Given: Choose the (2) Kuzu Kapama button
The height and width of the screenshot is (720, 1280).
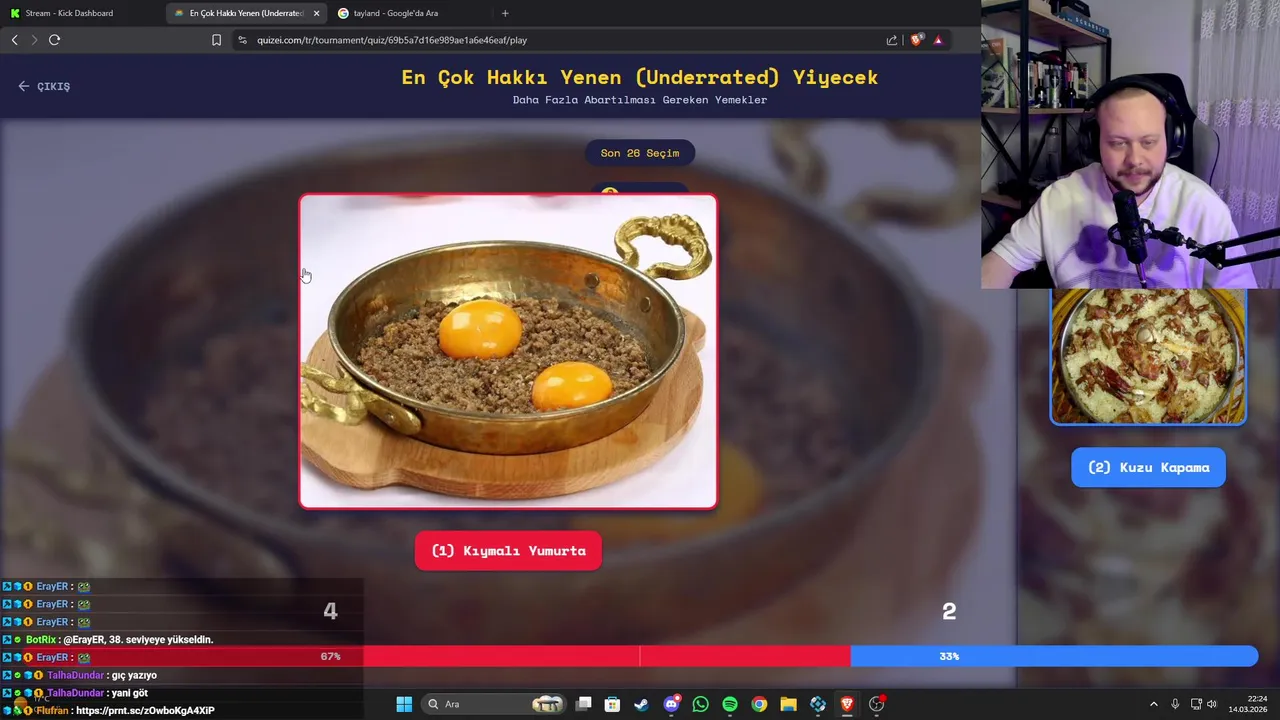Looking at the screenshot, I should (1148, 467).
